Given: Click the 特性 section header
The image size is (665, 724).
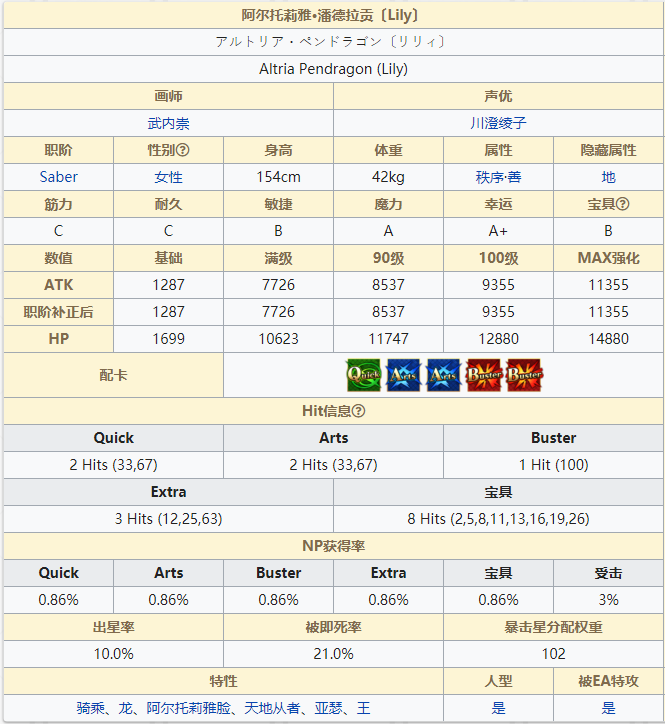Looking at the screenshot, I should click(x=224, y=681).
